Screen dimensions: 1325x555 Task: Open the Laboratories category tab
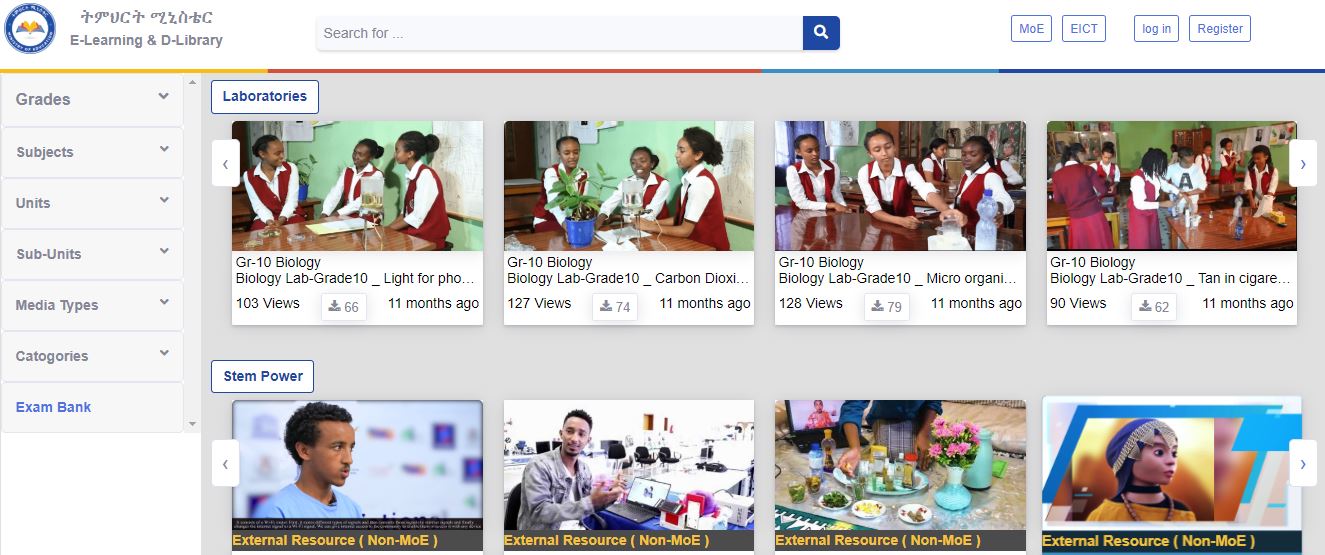tap(264, 97)
